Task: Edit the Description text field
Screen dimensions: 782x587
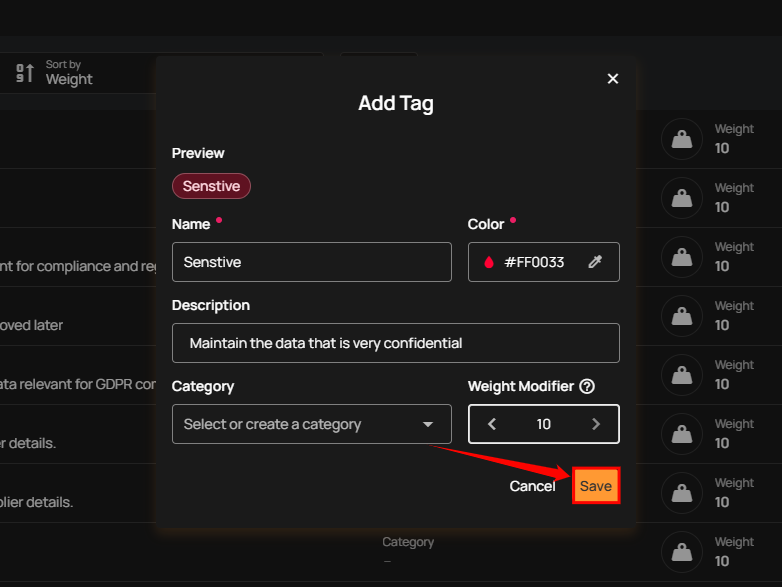Action: coord(395,343)
